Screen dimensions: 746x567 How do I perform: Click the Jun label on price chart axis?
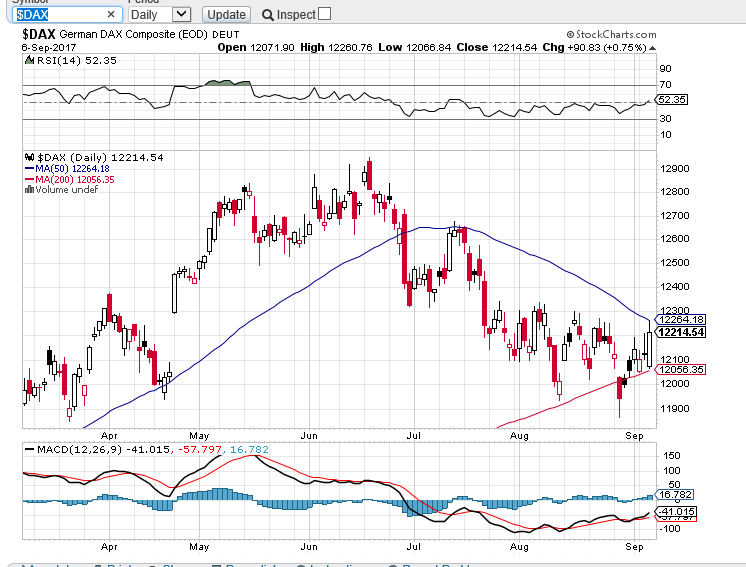pyautogui.click(x=309, y=436)
